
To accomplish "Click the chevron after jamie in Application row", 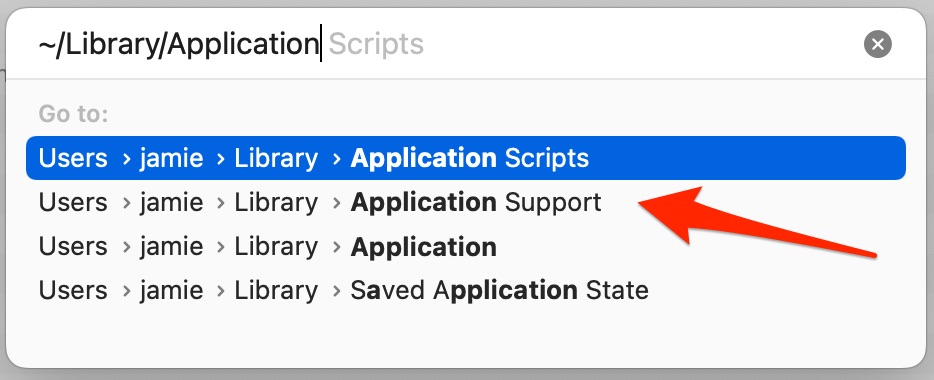I will pos(221,247).
